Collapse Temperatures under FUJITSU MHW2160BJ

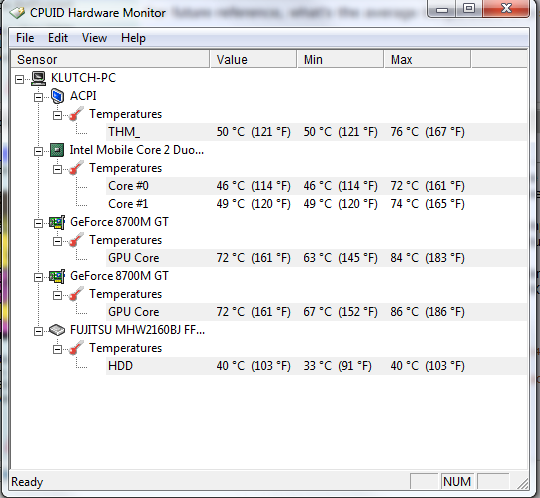(58, 349)
